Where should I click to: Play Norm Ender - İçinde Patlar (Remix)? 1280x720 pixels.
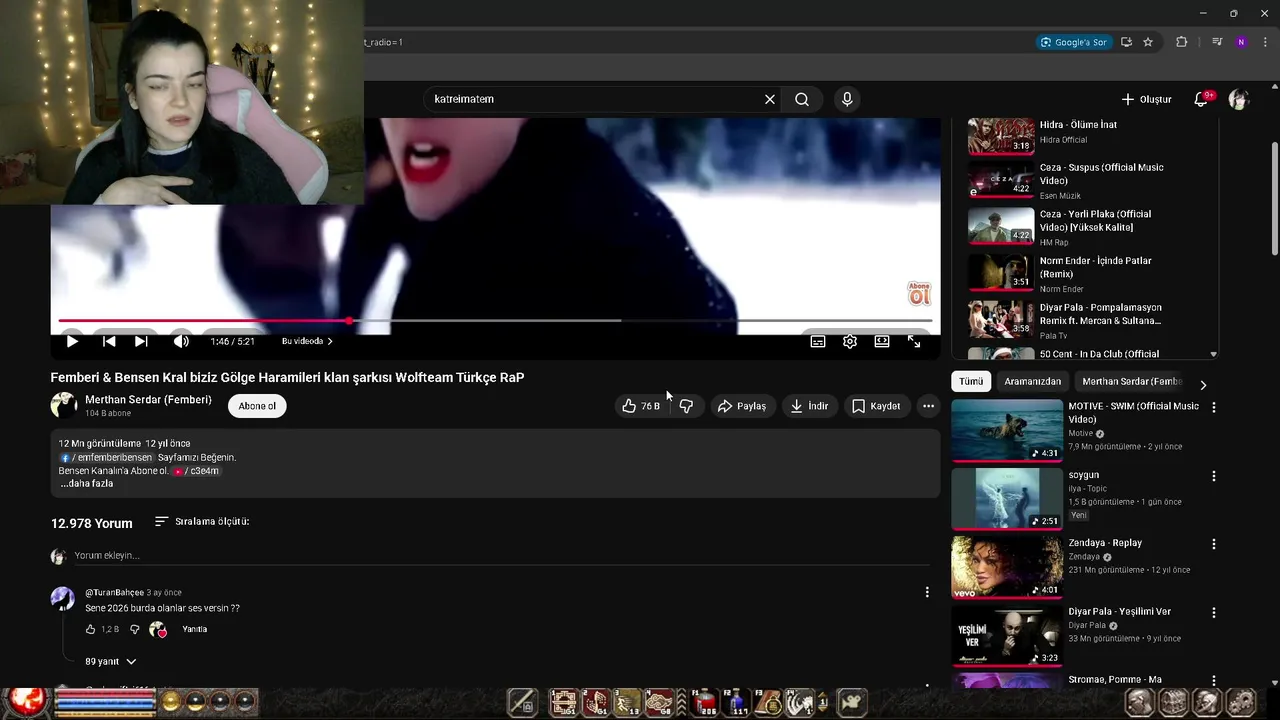[1092, 273]
